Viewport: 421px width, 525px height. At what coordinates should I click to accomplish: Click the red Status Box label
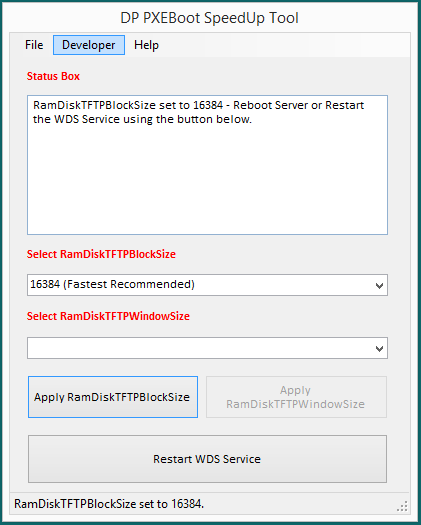click(x=53, y=76)
